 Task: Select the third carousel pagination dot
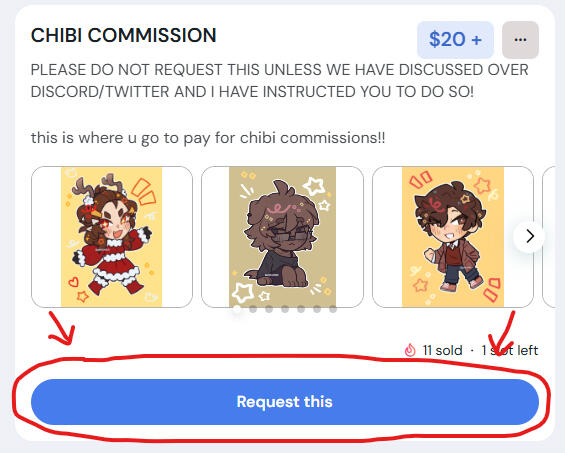[x=269, y=309]
